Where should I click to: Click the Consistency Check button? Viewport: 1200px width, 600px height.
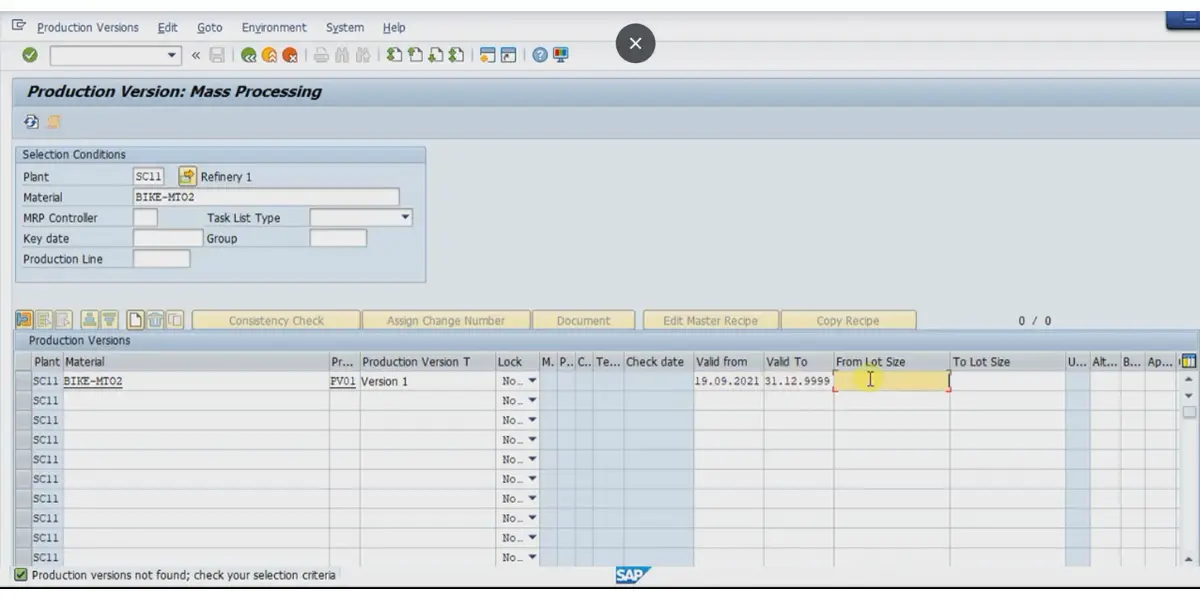pos(276,321)
